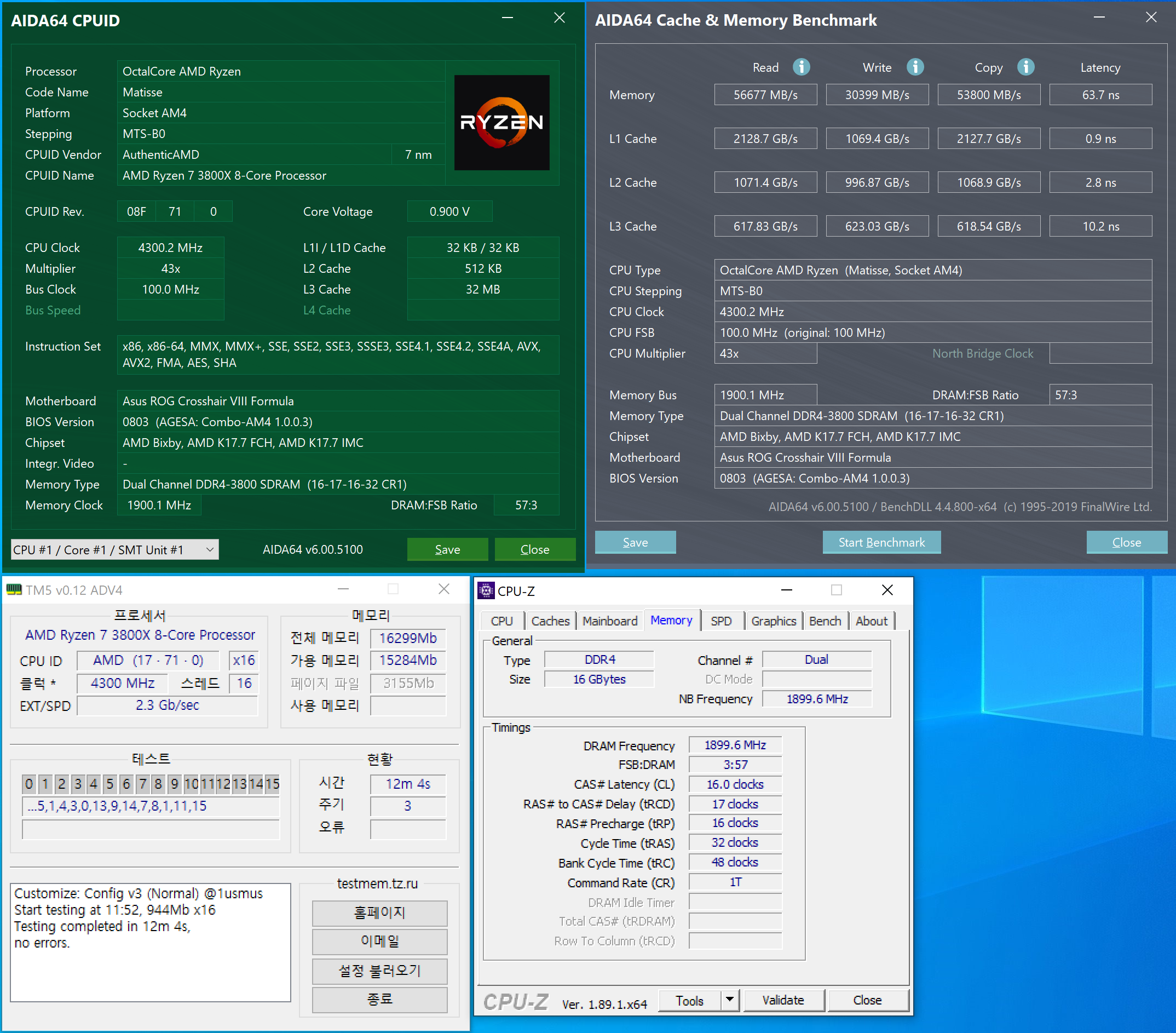Click the L3 Cache latency 10.2 ns value
The width and height of the screenshot is (1176, 1033).
1100,226
